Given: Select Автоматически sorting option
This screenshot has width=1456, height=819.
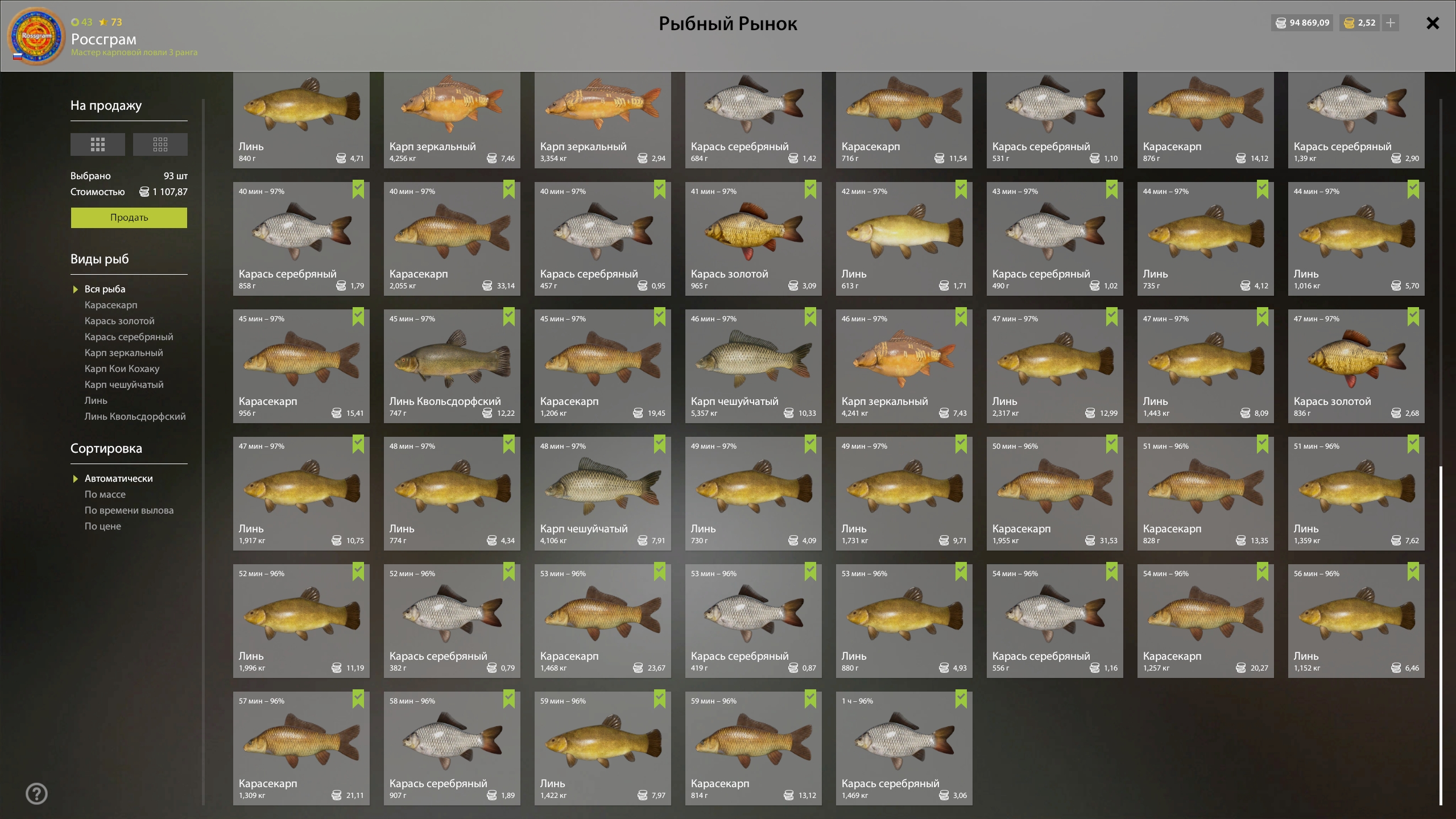Looking at the screenshot, I should (118, 478).
